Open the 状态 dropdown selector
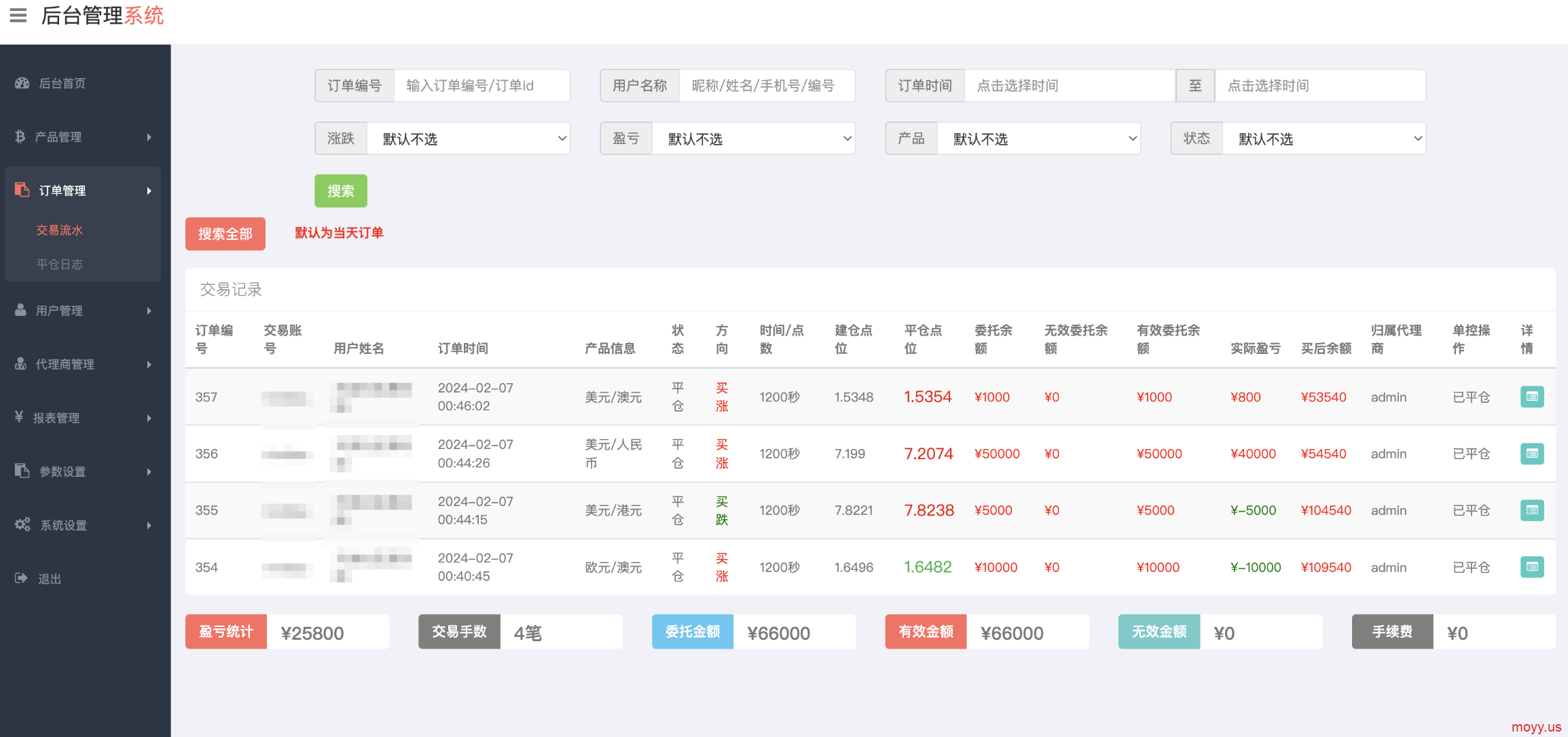Viewport: 1568px width, 737px height. [x=1324, y=139]
